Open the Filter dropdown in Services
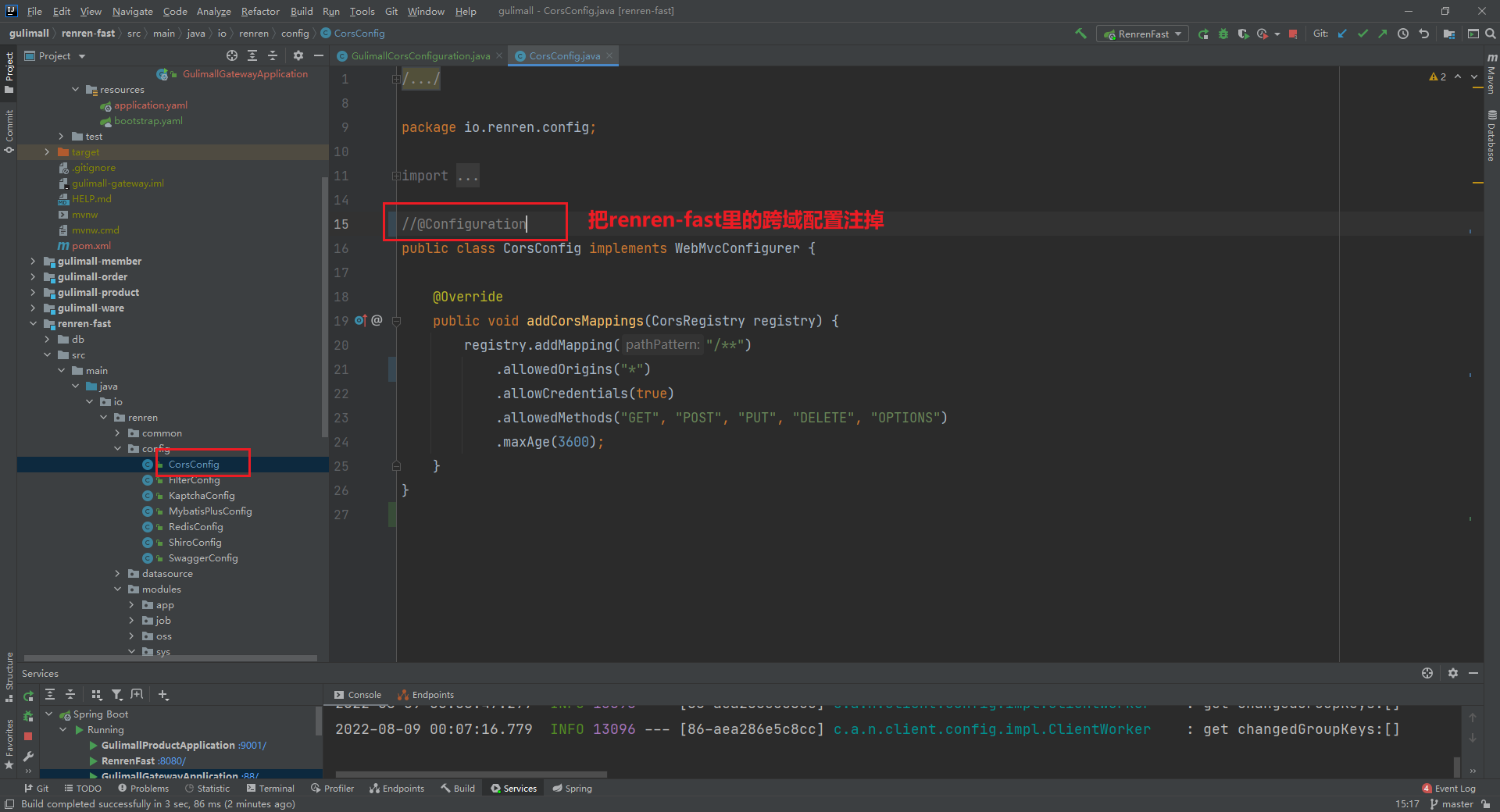This screenshot has height=812, width=1500. click(116, 694)
